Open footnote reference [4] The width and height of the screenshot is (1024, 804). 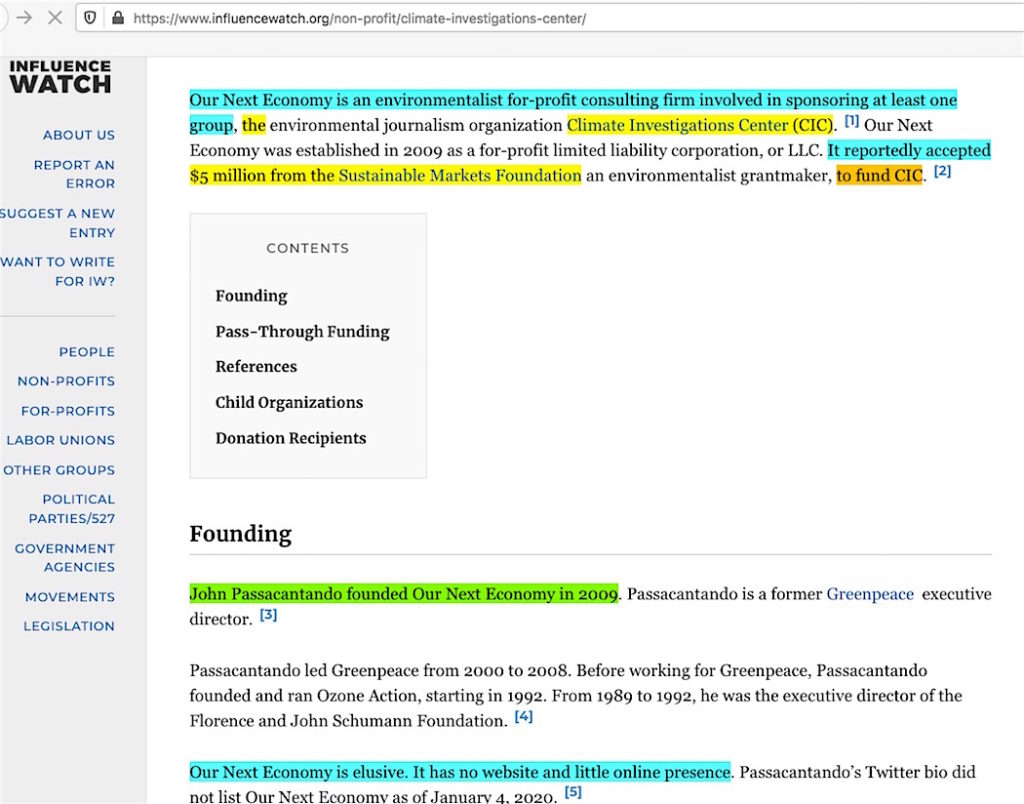click(524, 716)
